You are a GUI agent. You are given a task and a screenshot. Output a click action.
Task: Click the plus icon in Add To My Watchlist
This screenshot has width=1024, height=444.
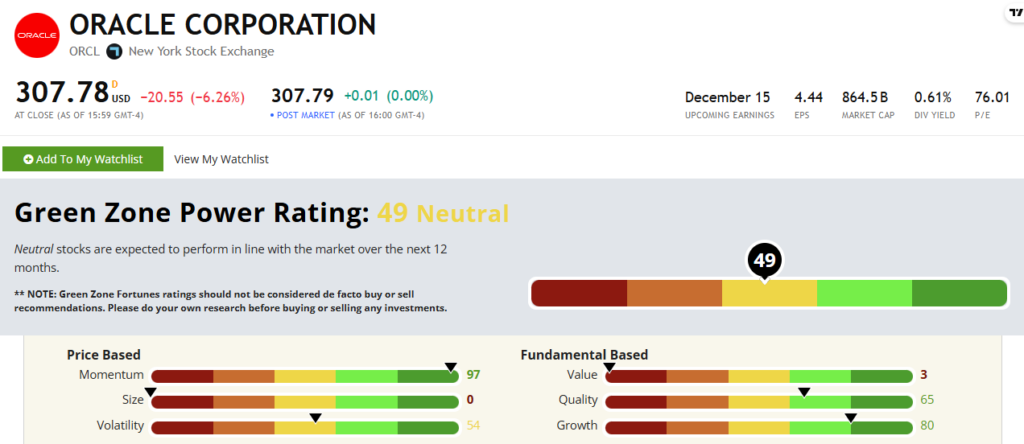point(28,159)
